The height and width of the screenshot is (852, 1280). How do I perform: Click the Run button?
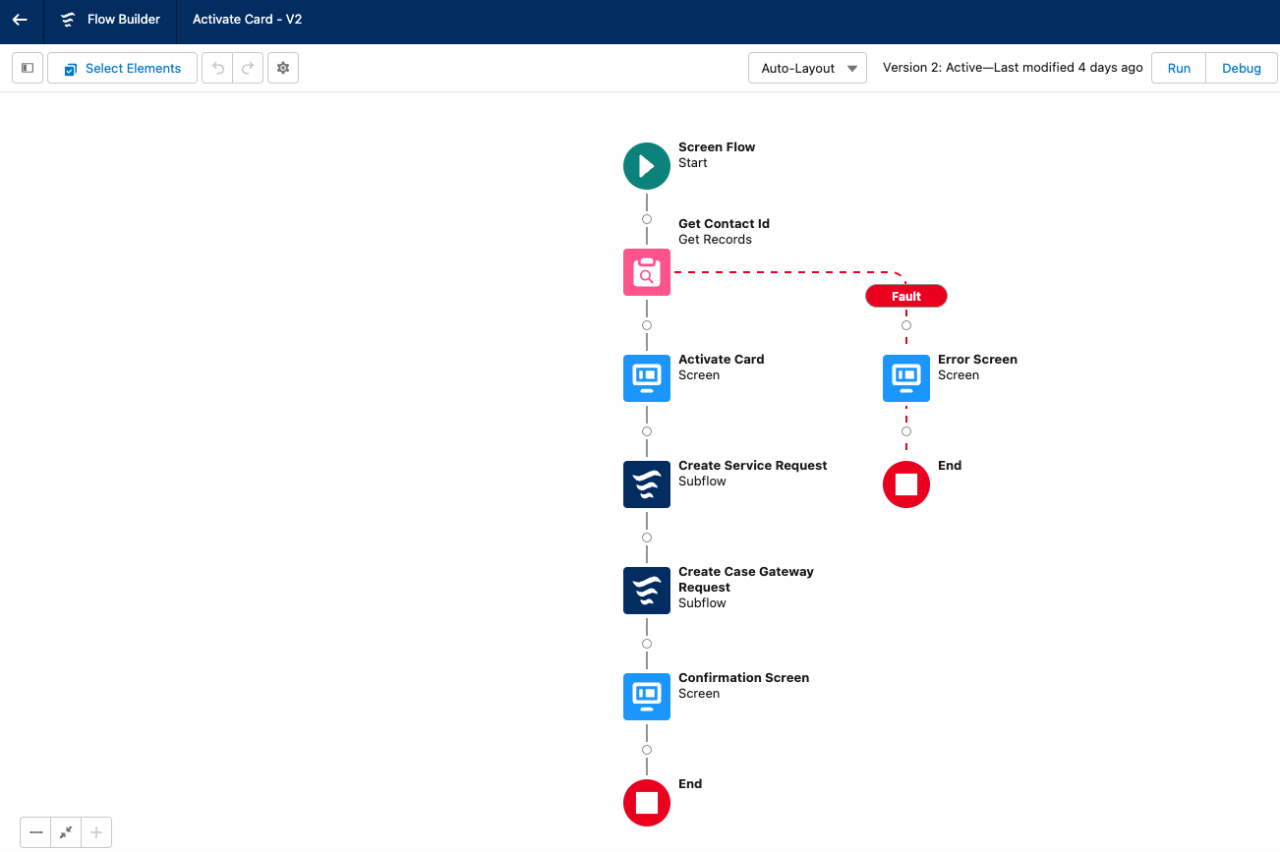click(x=1179, y=68)
